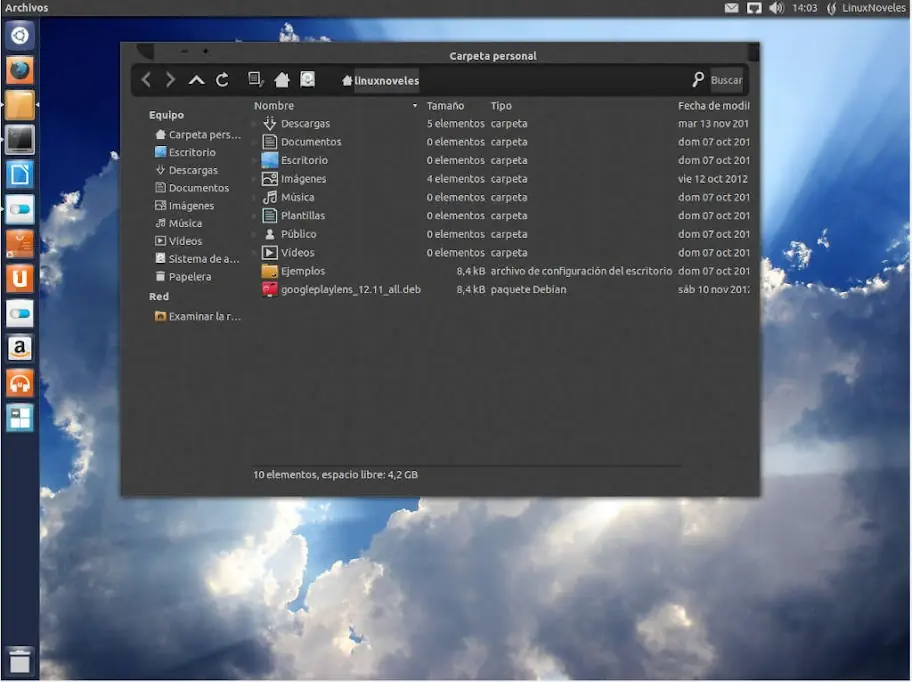Viewport: 912px width, 682px height.
Task: Select Documentos in the sidebar
Action: 192,188
